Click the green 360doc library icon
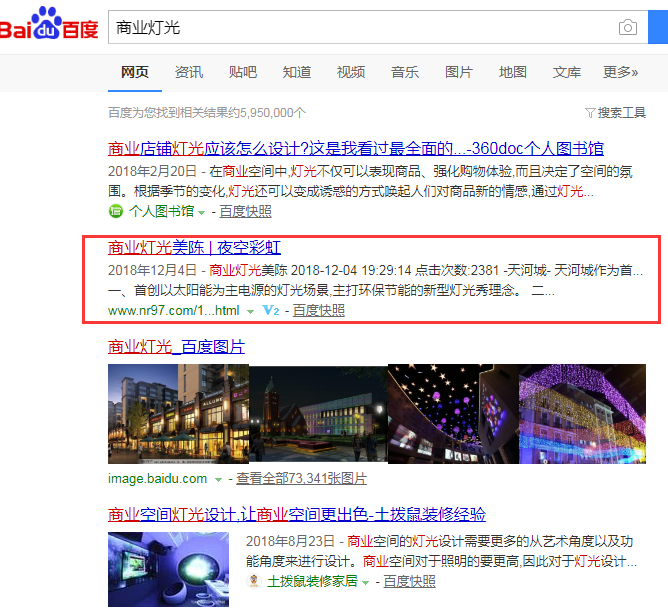This screenshot has height=614, width=668. coord(116,211)
